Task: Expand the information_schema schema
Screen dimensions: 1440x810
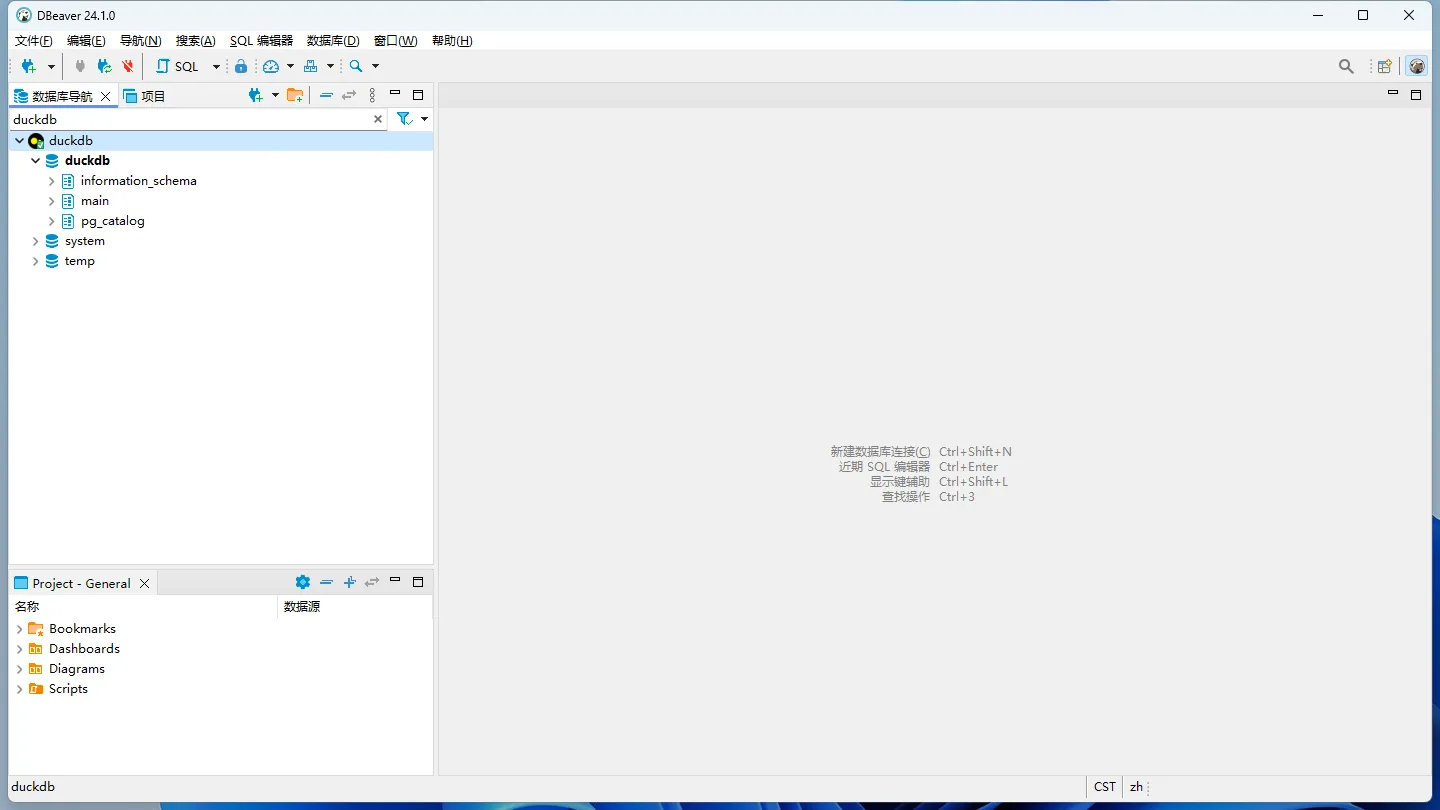Action: click(x=52, y=181)
